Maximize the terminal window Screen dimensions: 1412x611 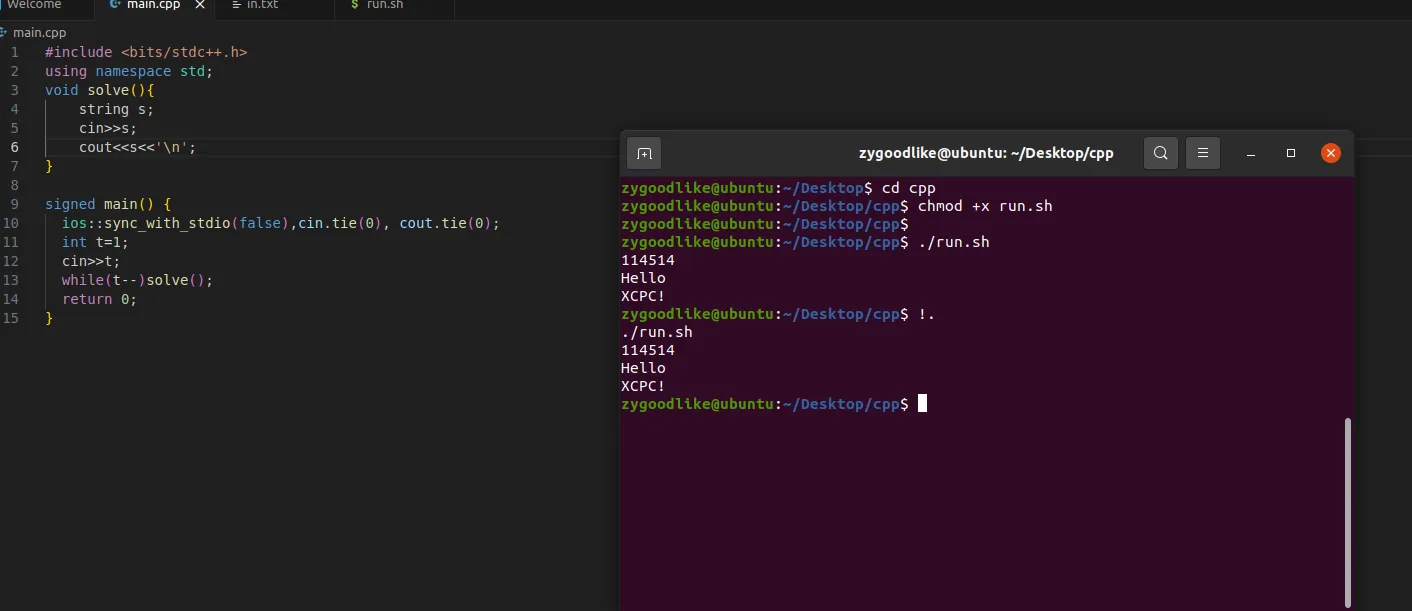point(1291,153)
